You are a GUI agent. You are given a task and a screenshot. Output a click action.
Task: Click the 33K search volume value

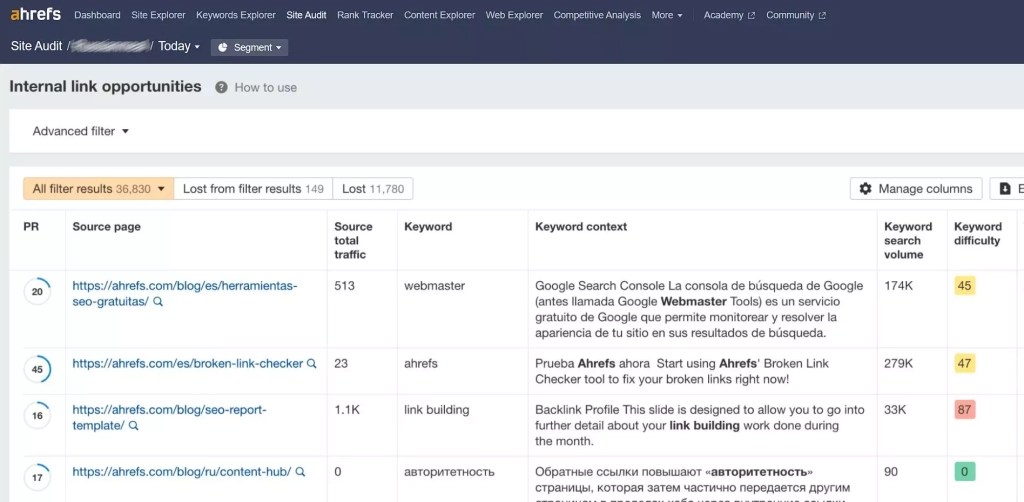(x=895, y=410)
